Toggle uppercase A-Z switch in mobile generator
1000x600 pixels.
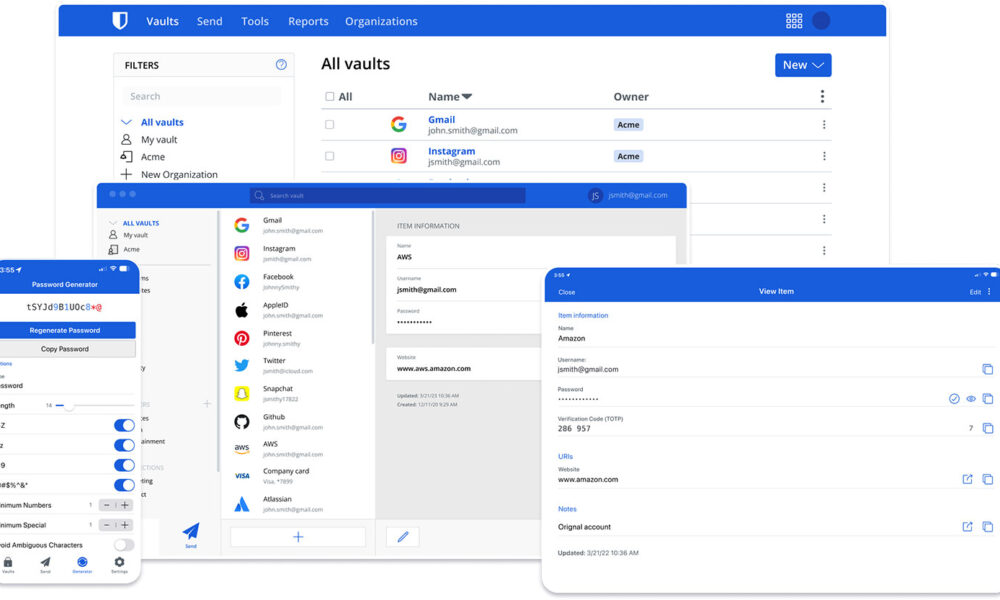[124, 425]
